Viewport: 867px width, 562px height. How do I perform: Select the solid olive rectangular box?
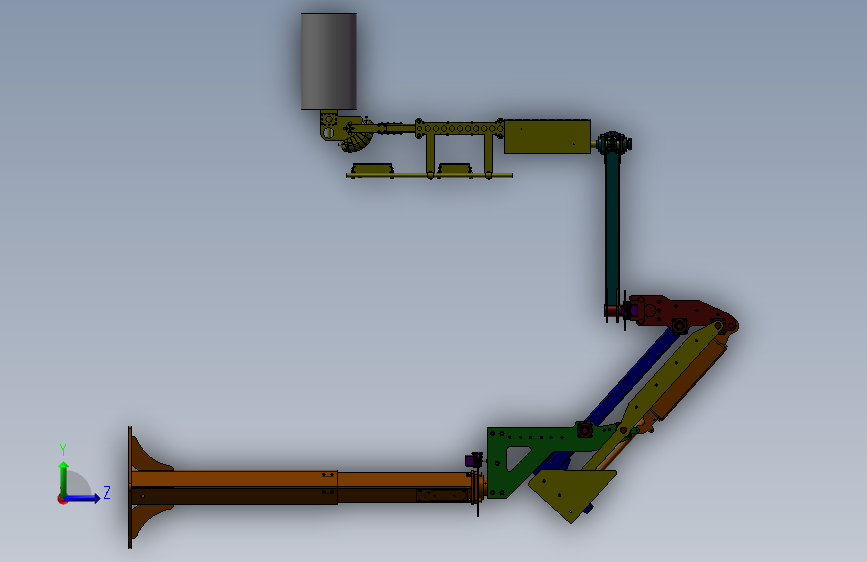pyautogui.click(x=547, y=137)
